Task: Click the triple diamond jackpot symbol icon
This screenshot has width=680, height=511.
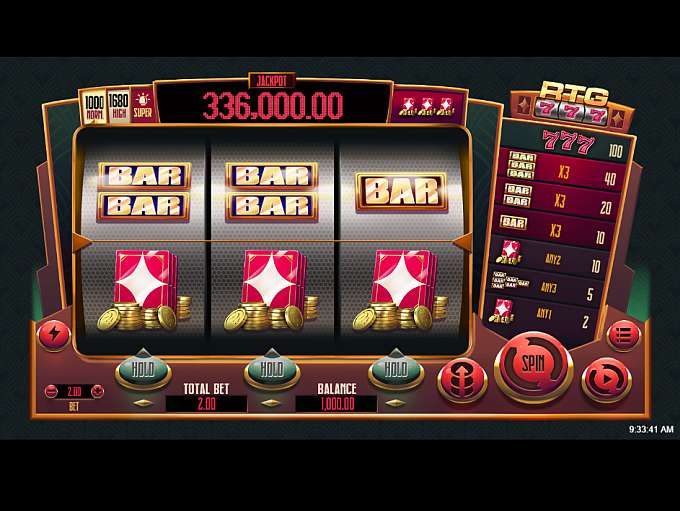Action: [x=427, y=107]
